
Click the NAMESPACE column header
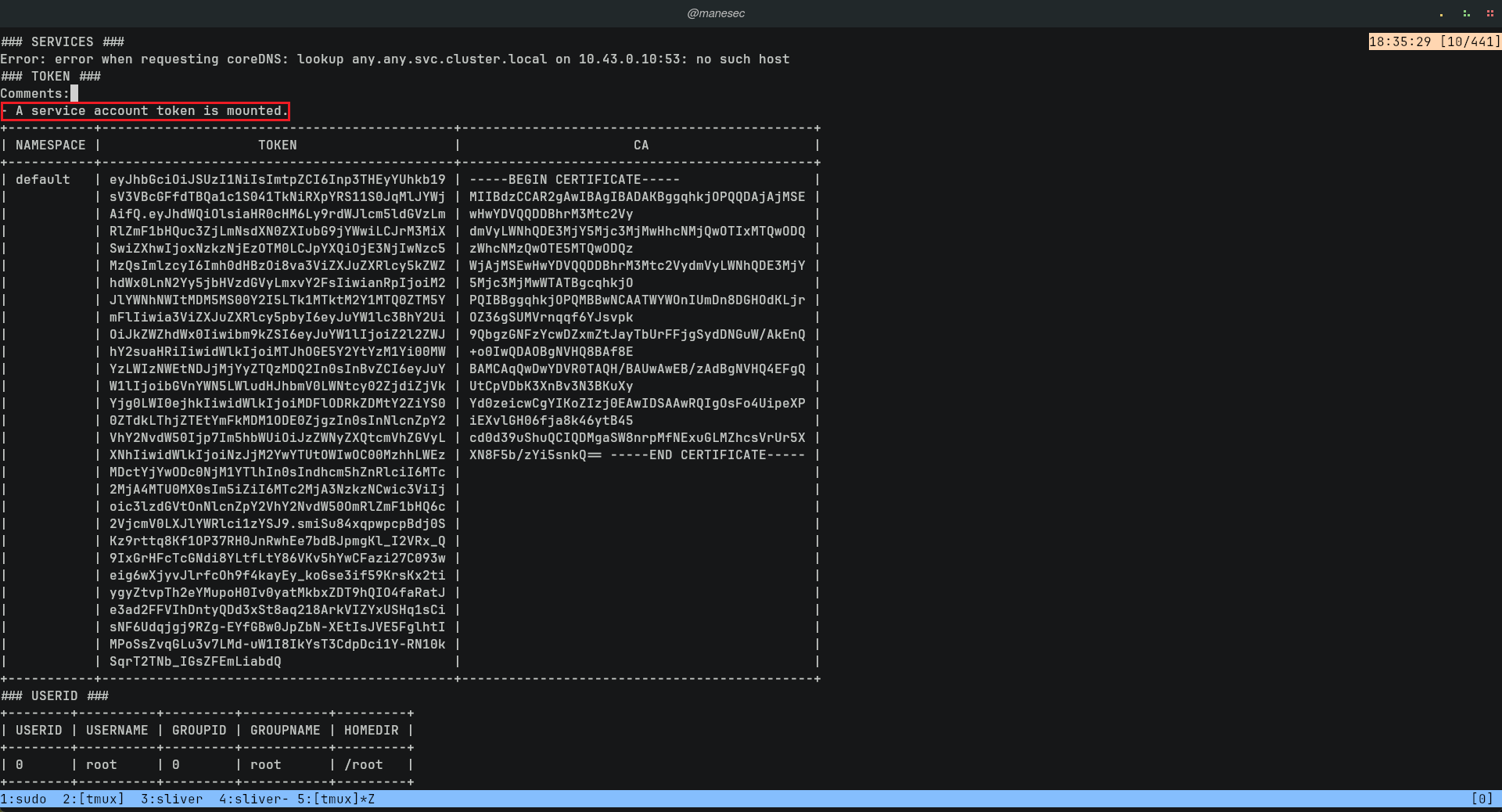pos(50,146)
